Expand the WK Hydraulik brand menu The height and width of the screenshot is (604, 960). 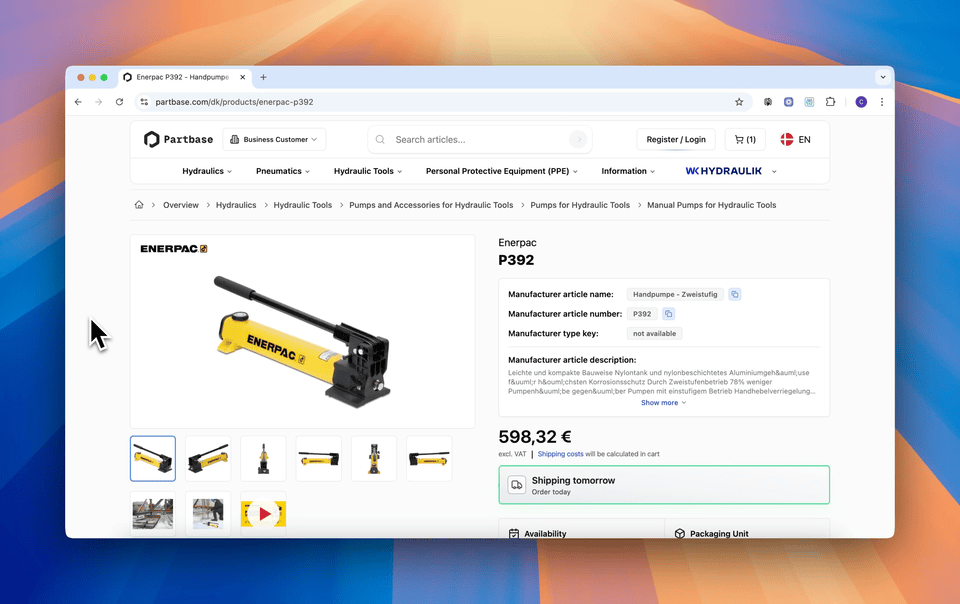731,171
